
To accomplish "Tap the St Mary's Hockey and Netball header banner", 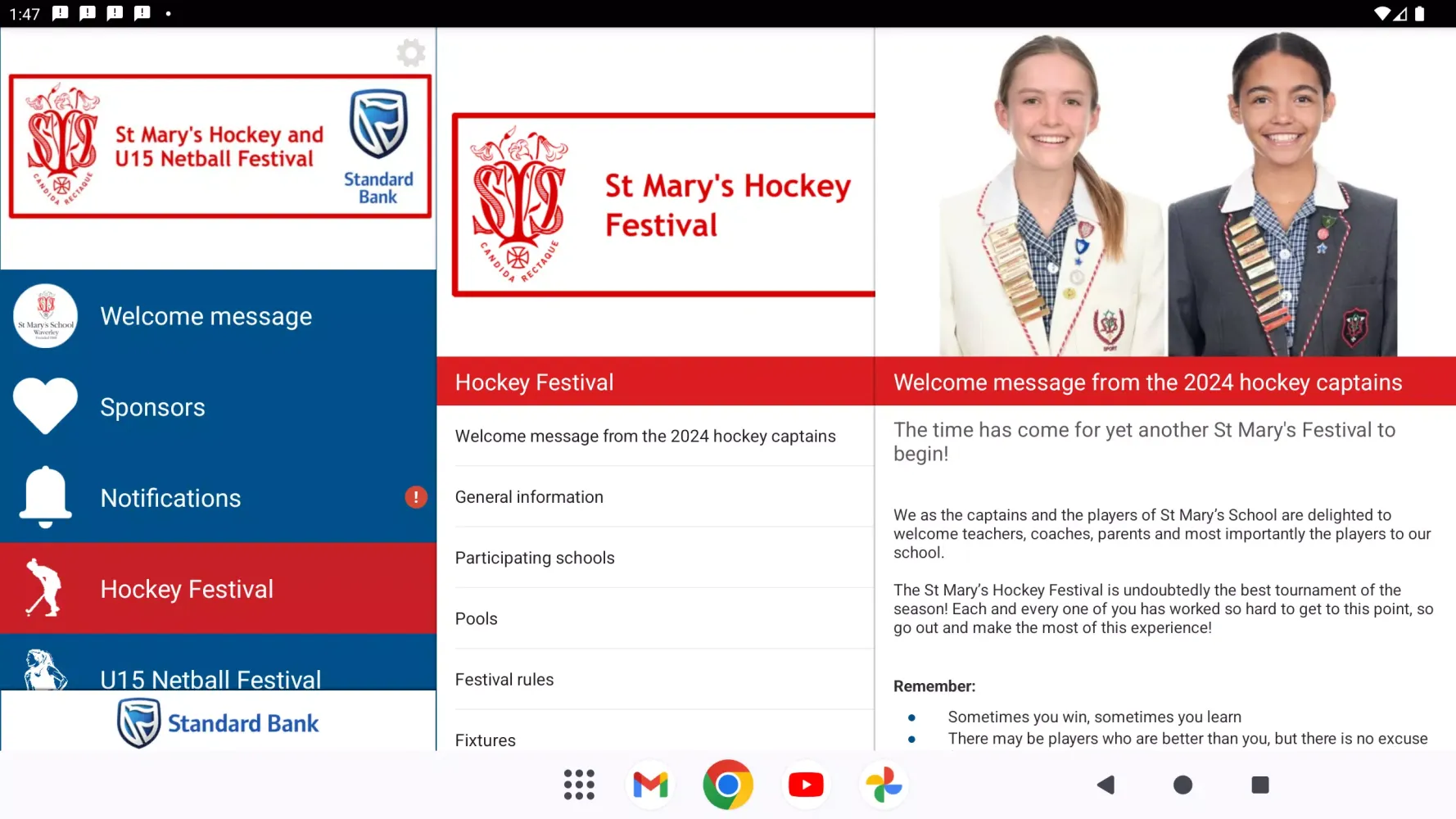I will [219, 147].
